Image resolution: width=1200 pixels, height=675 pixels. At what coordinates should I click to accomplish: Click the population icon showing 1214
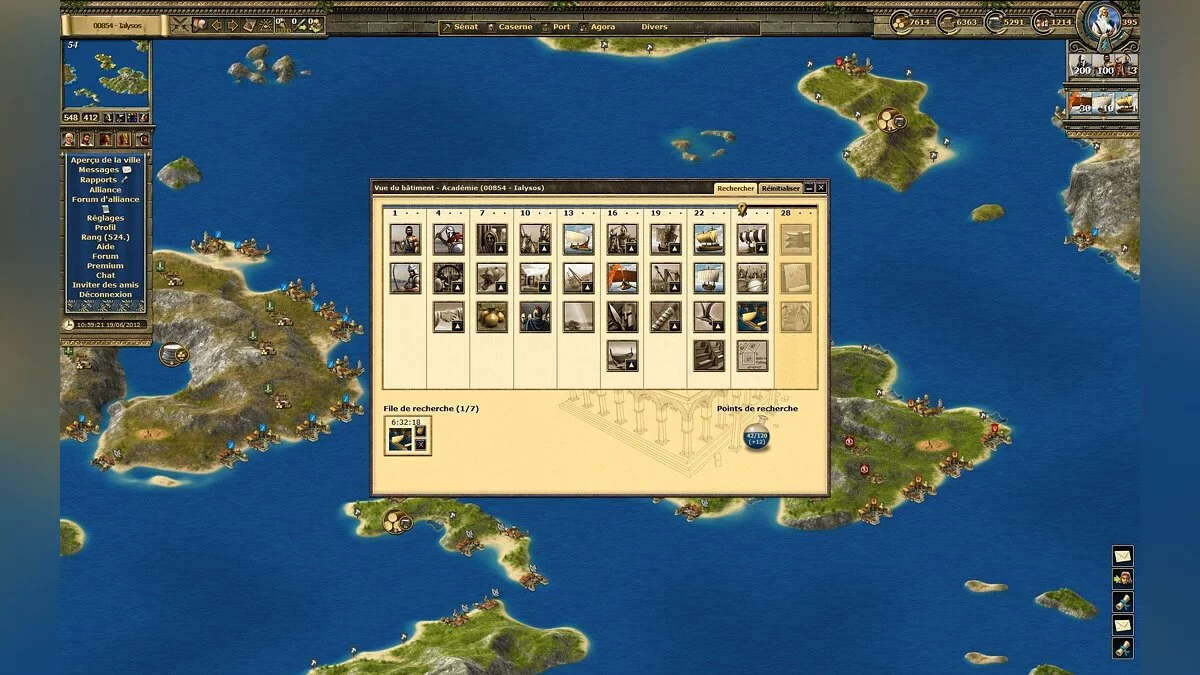click(1041, 22)
